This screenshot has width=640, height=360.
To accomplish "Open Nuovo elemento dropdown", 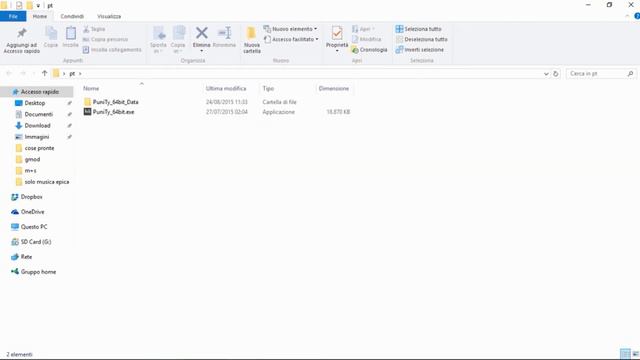I will pos(290,29).
